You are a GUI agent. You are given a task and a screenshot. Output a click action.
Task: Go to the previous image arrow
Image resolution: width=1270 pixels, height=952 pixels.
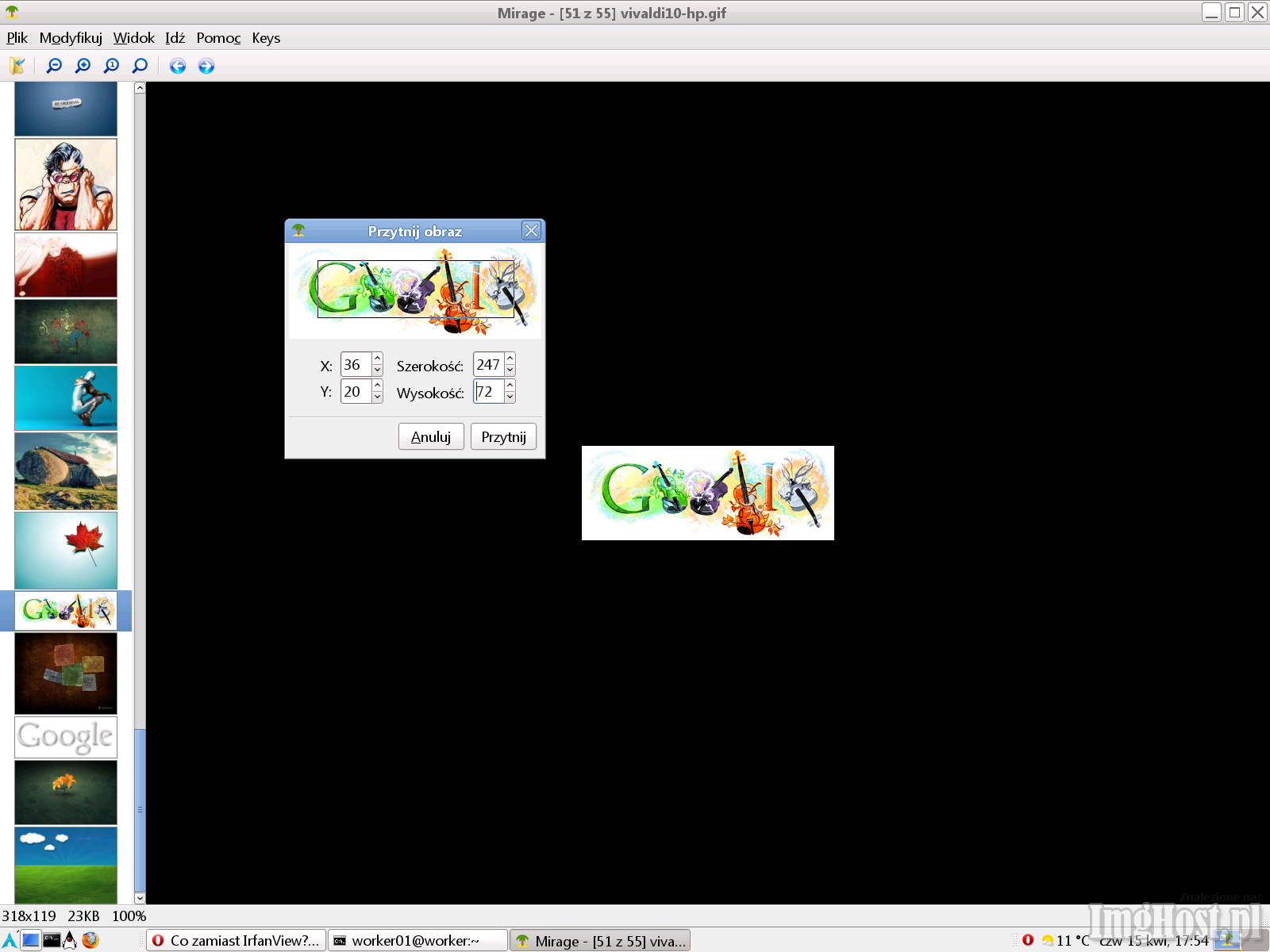[x=178, y=66]
